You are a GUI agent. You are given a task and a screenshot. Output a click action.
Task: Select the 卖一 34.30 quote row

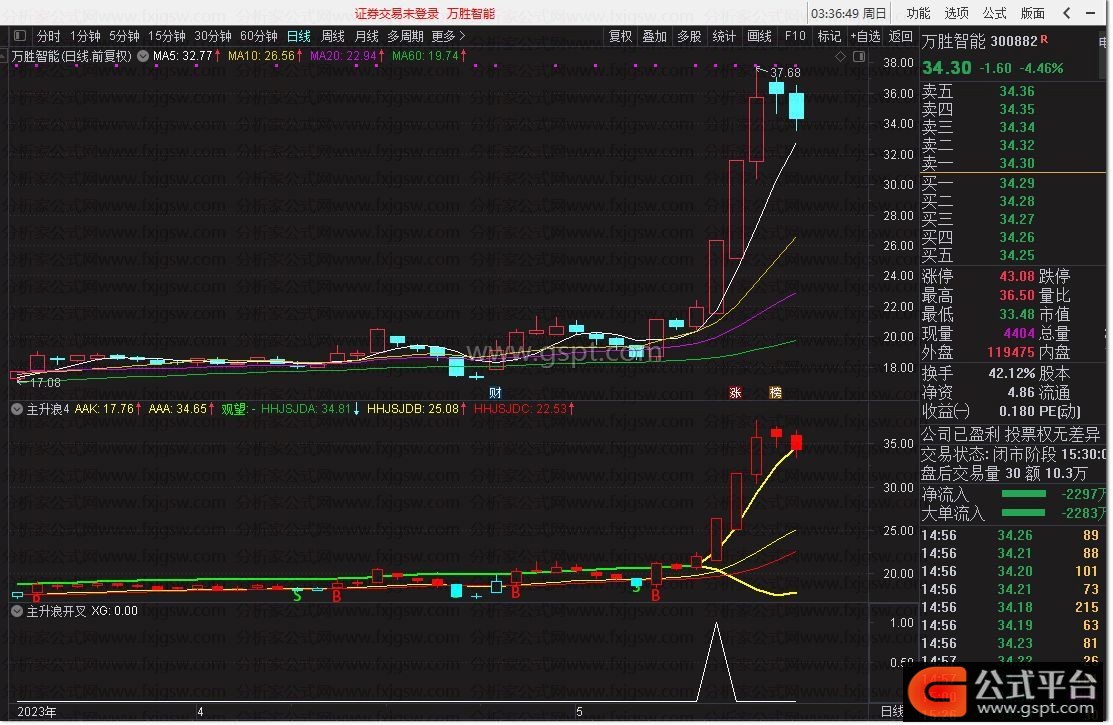(1013, 163)
